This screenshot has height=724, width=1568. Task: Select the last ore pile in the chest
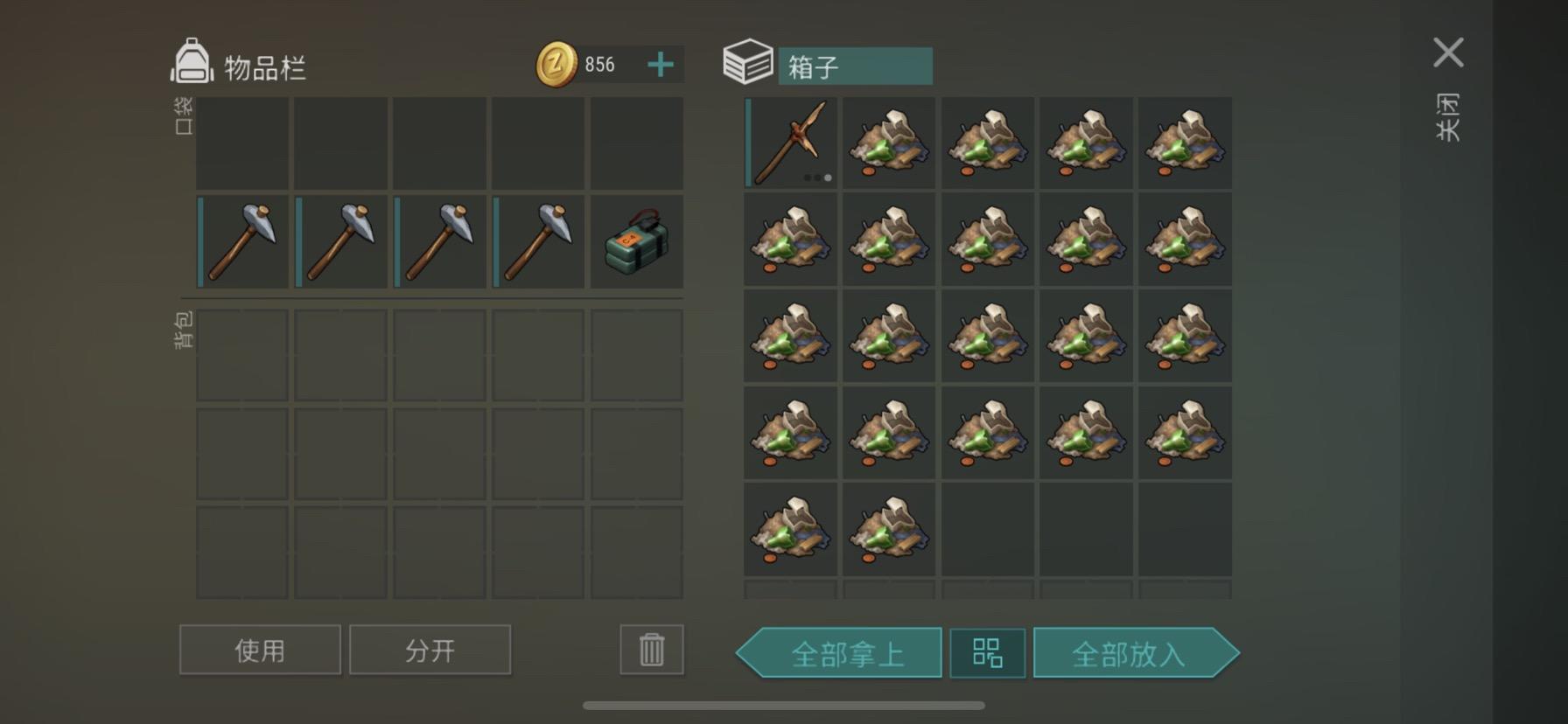pos(890,530)
